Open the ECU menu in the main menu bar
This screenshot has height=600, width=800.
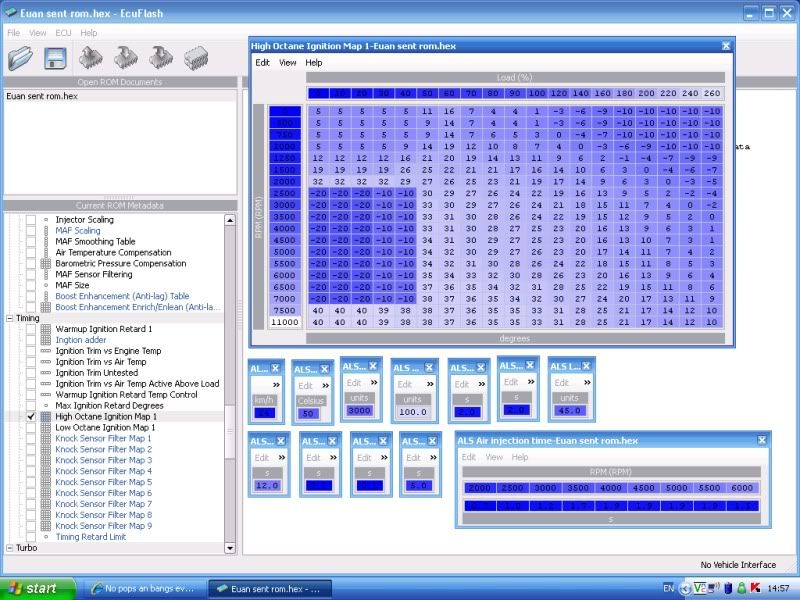click(x=63, y=33)
